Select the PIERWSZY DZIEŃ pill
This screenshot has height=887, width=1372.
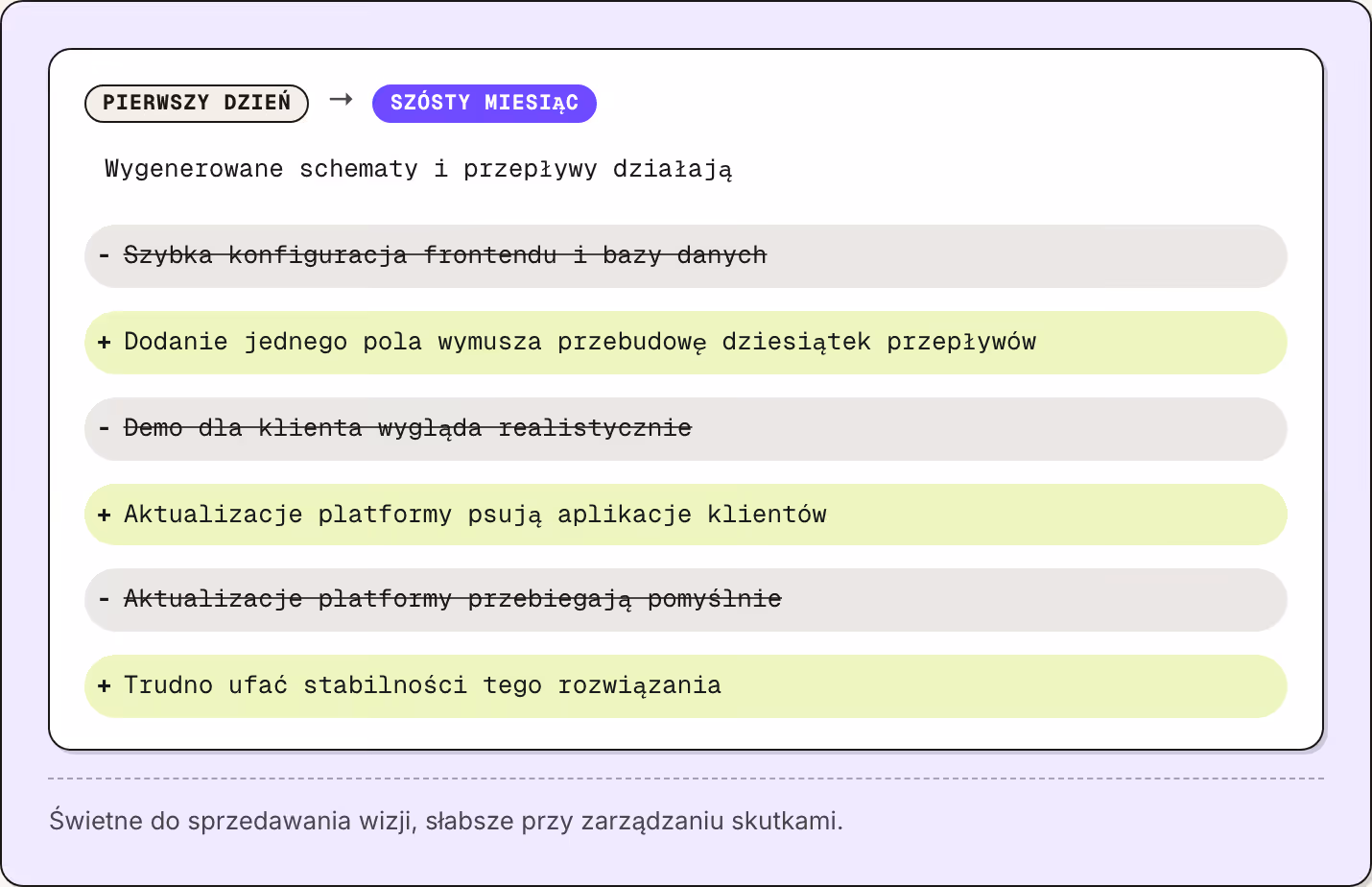point(197,104)
